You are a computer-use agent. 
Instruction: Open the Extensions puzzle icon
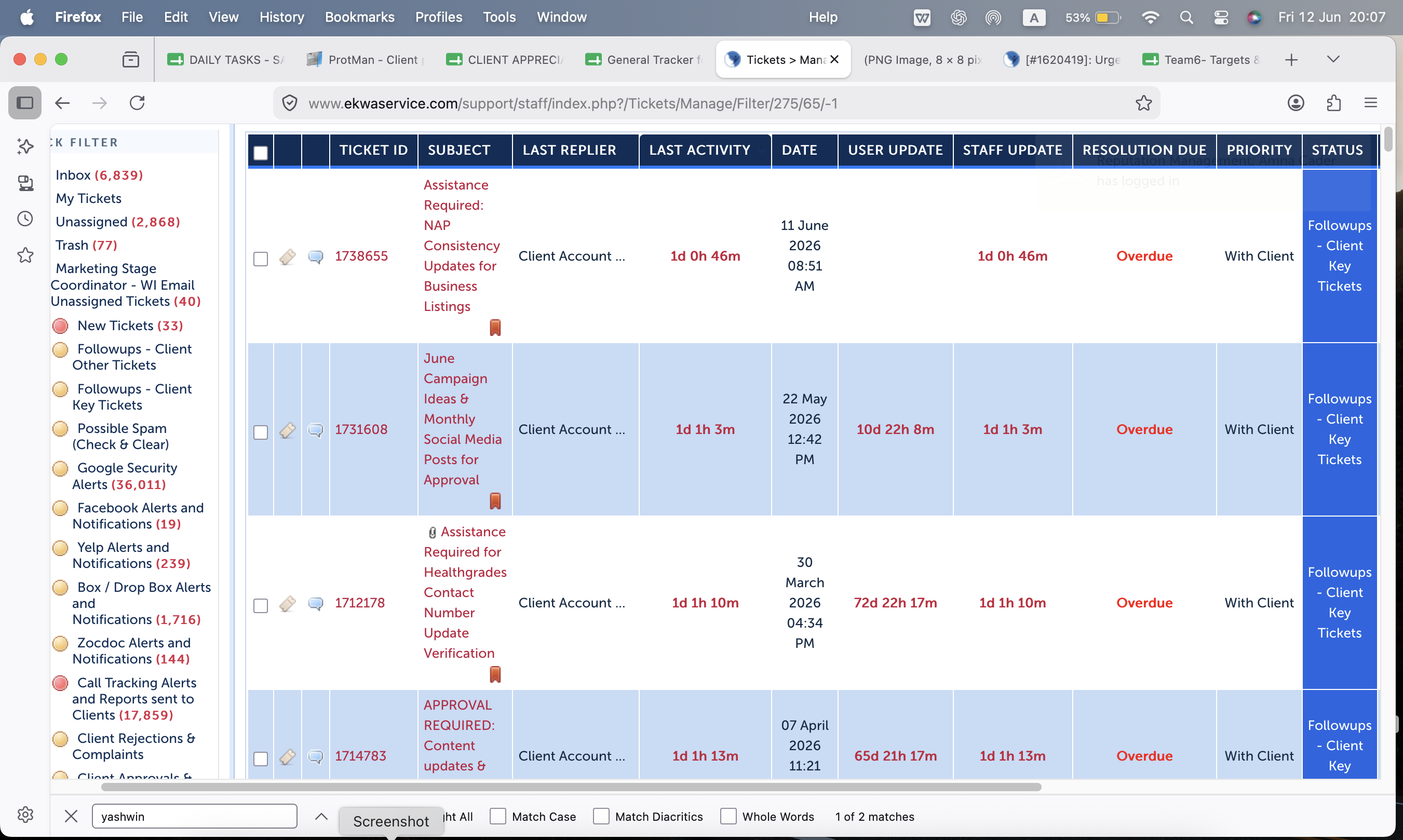click(x=1333, y=103)
